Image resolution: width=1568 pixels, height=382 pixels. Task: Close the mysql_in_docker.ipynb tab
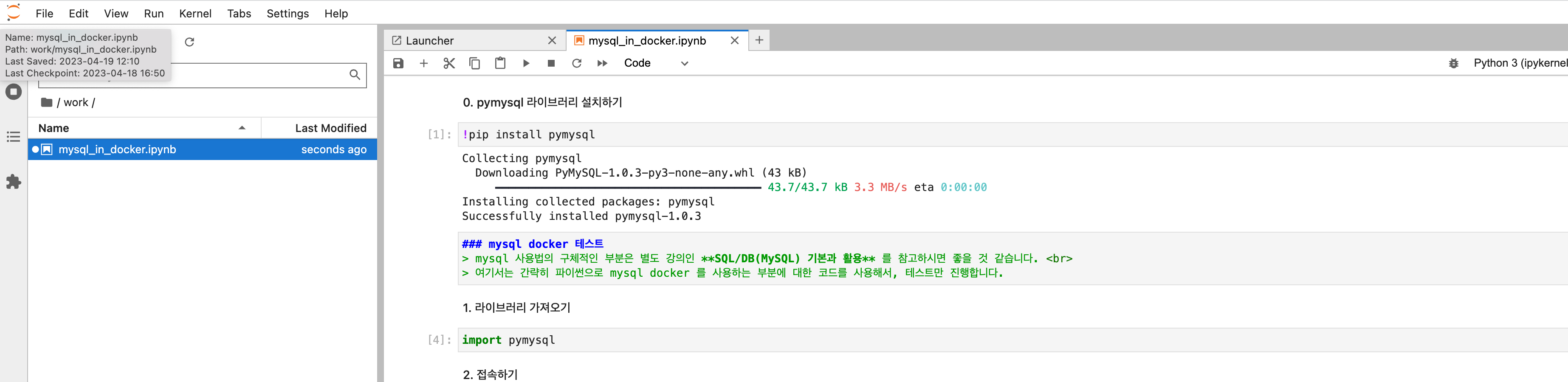tap(735, 40)
